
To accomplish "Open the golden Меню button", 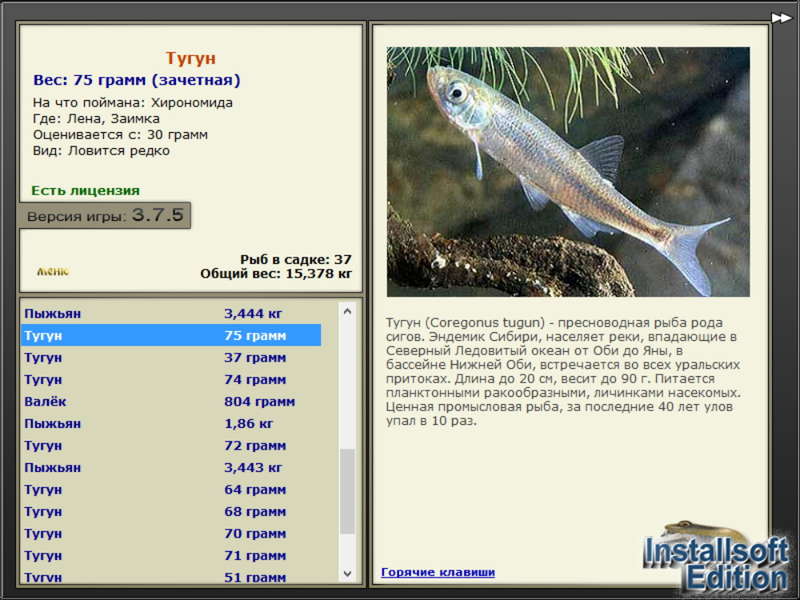I will (53, 271).
